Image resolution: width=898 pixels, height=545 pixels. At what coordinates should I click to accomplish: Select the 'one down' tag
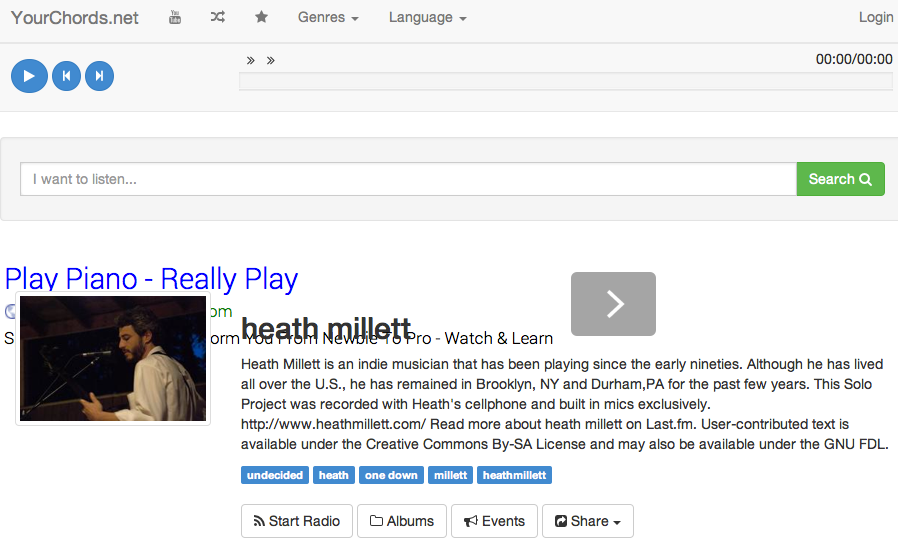tap(392, 475)
